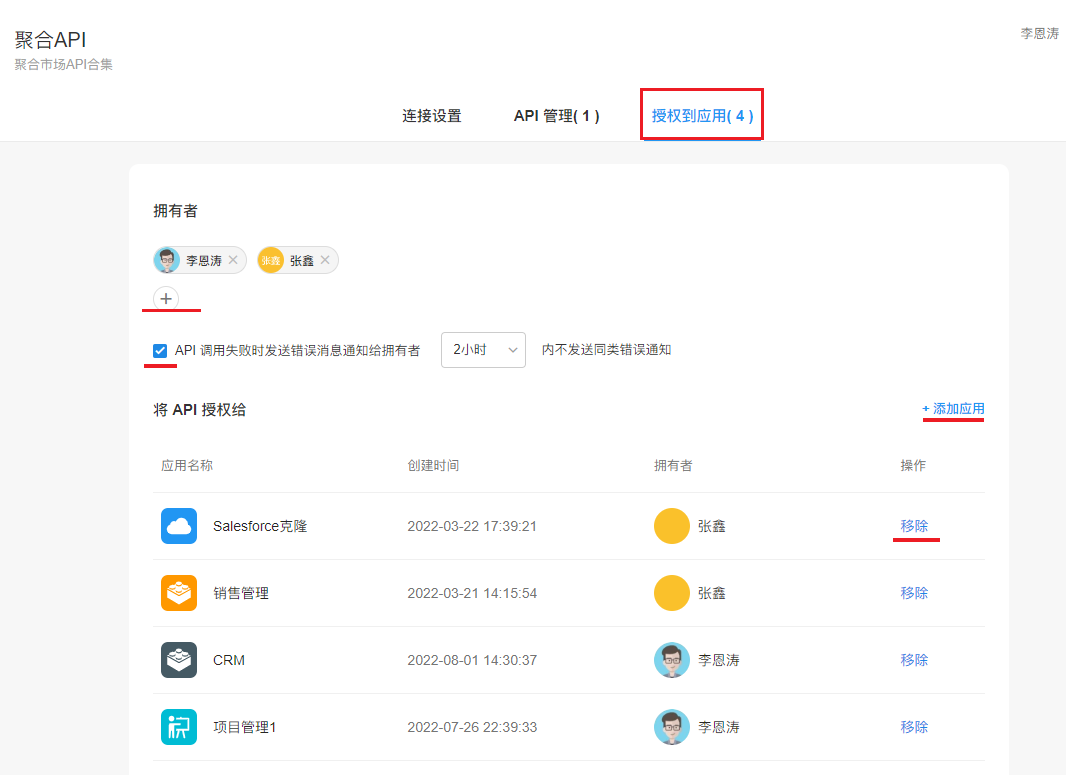Click the 添加应用 link
This screenshot has width=1066, height=775.
click(953, 409)
